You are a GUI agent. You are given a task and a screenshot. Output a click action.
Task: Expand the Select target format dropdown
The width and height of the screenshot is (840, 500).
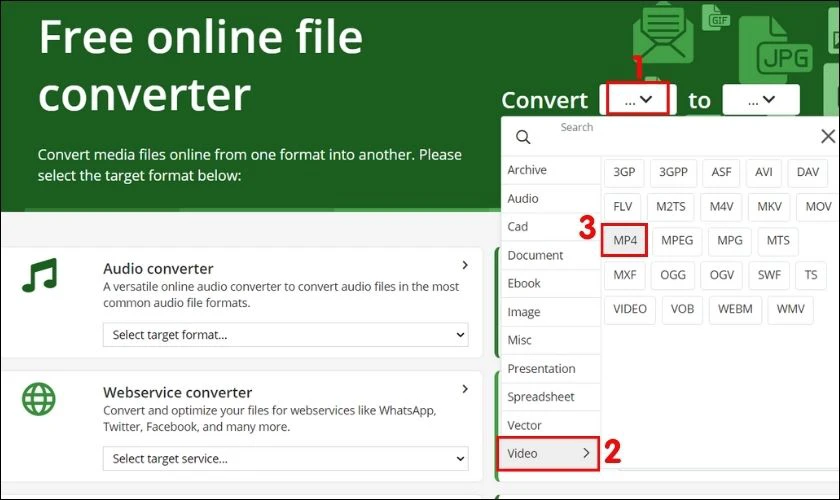(x=286, y=335)
